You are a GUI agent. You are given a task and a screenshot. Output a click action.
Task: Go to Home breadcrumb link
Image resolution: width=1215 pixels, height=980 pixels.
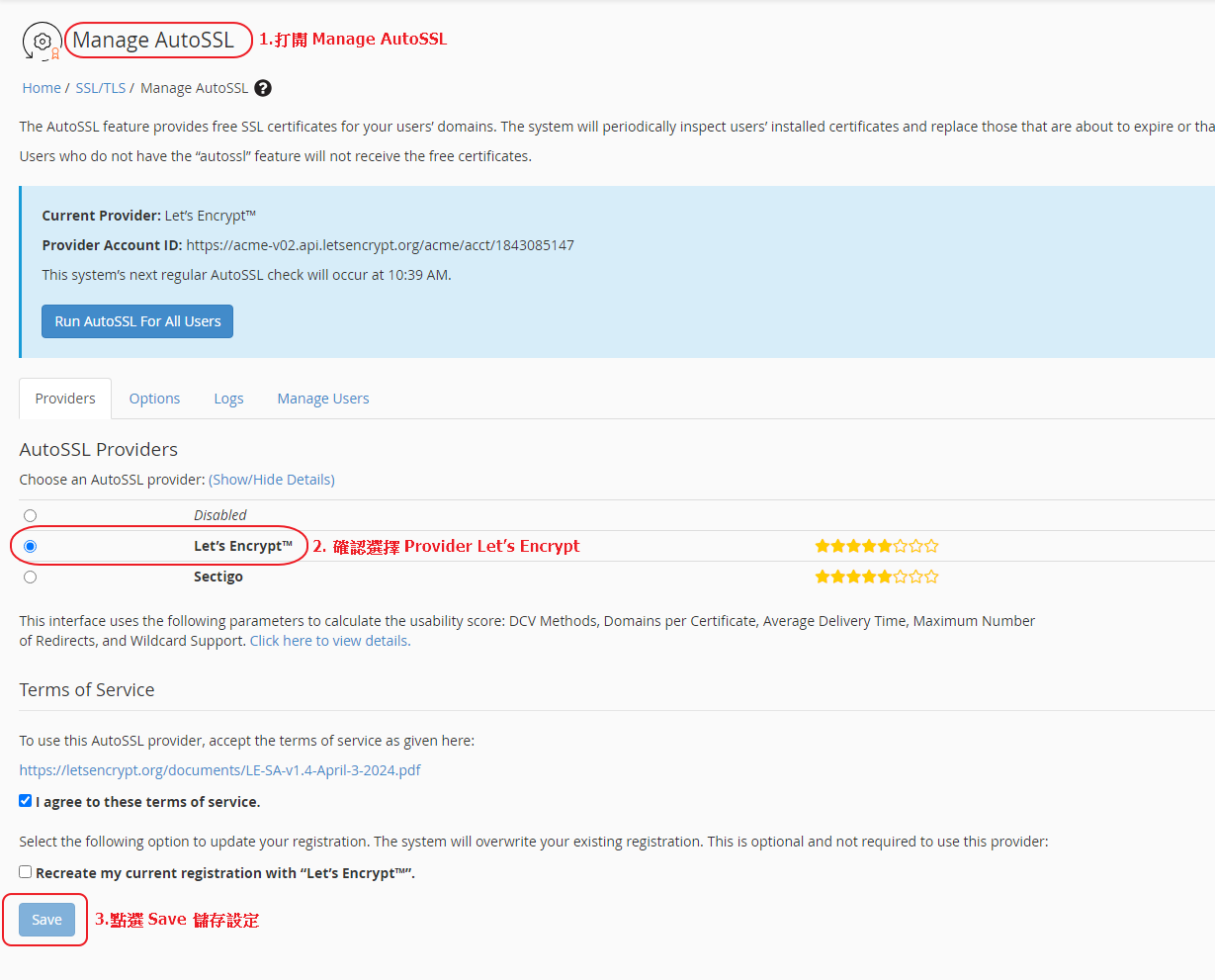coord(42,88)
